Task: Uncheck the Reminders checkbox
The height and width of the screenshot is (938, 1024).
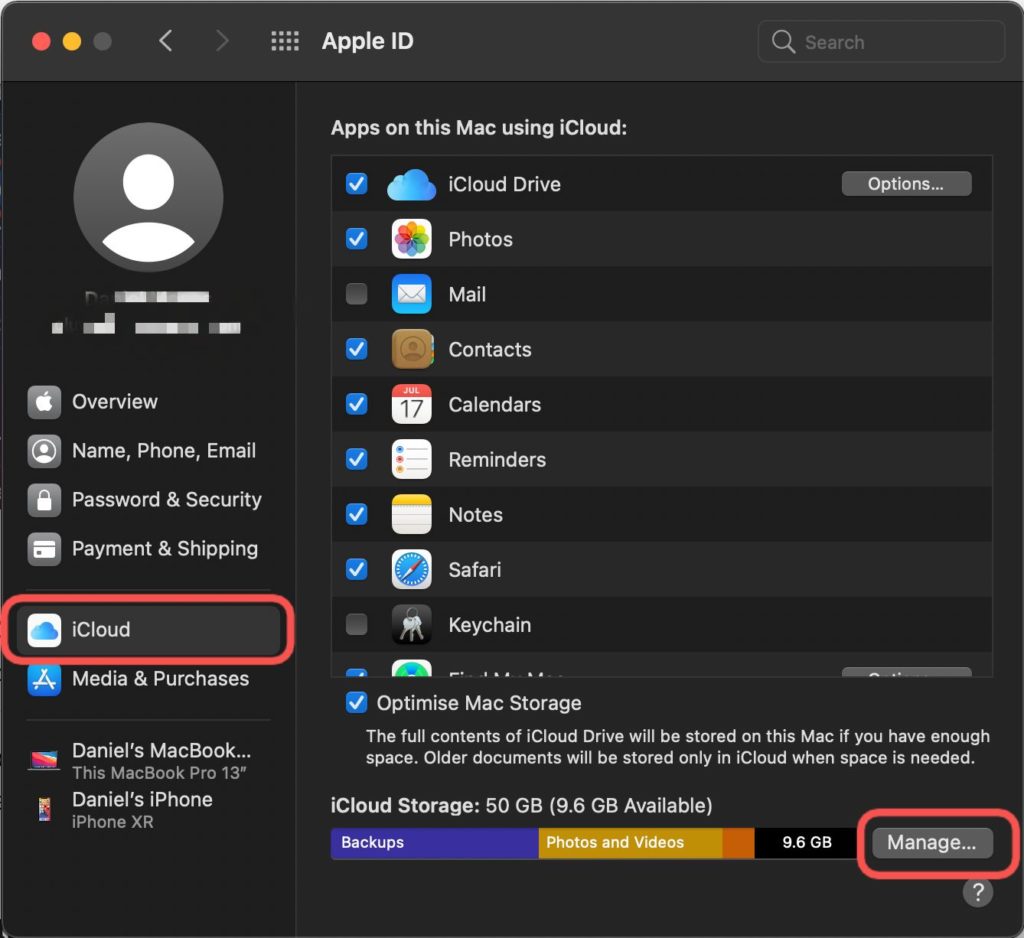Action: click(357, 459)
